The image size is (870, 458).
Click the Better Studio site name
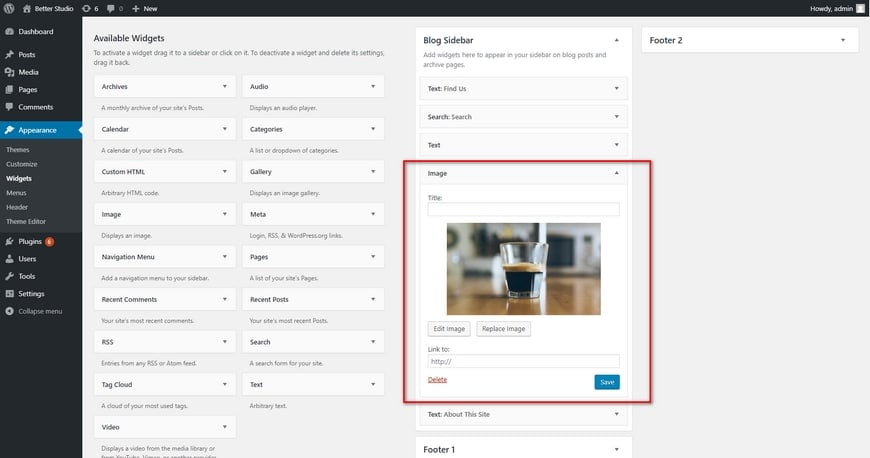click(54, 8)
